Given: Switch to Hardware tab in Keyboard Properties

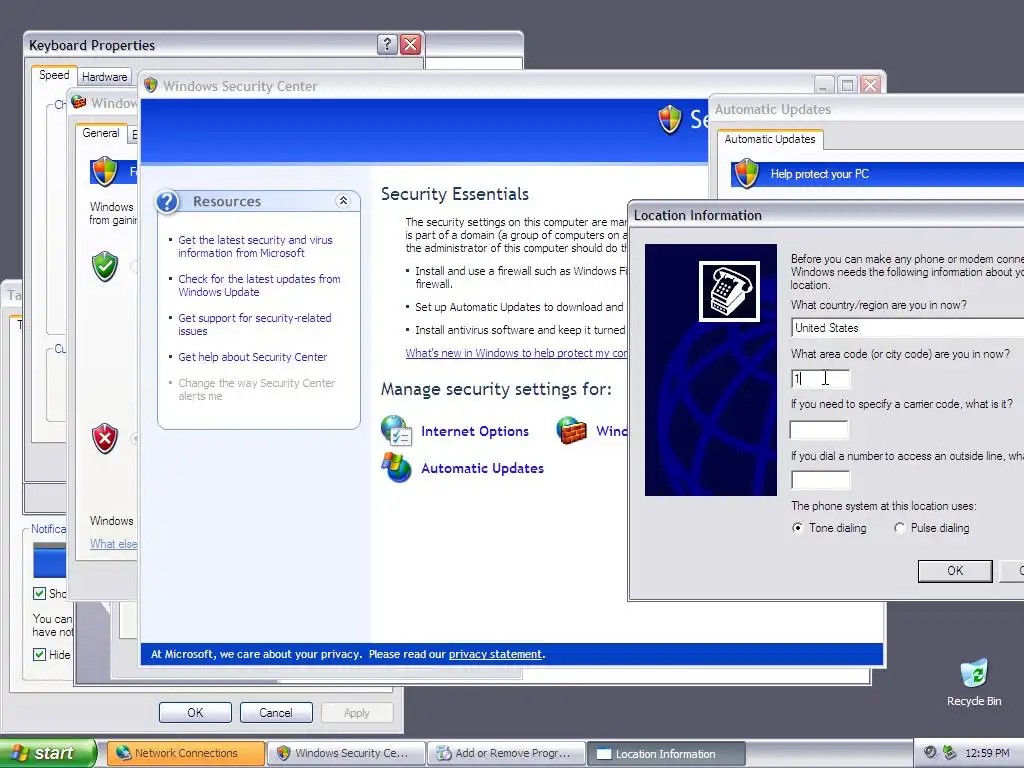Looking at the screenshot, I should 104,76.
